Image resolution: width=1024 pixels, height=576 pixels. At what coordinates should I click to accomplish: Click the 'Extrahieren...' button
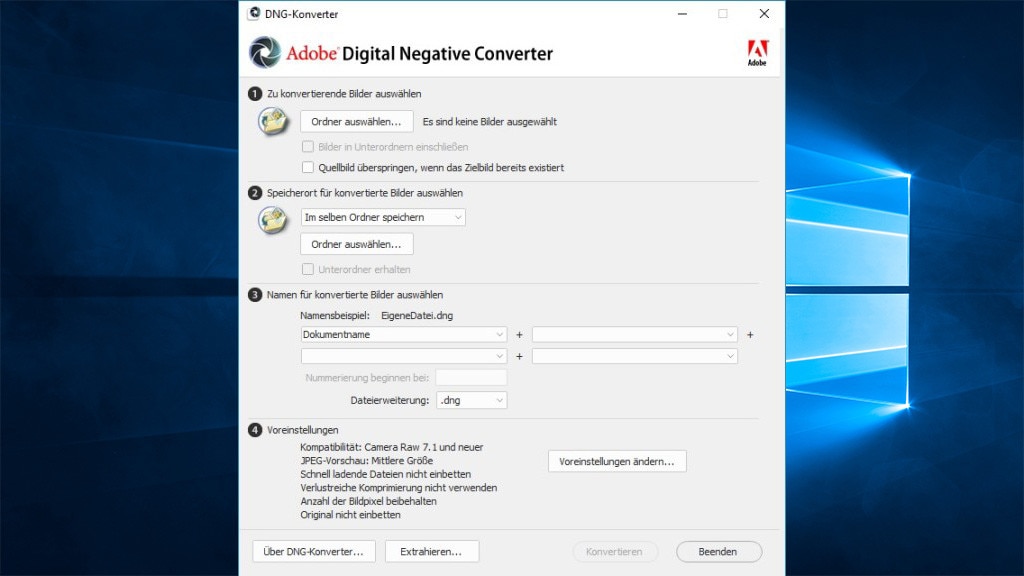click(432, 551)
